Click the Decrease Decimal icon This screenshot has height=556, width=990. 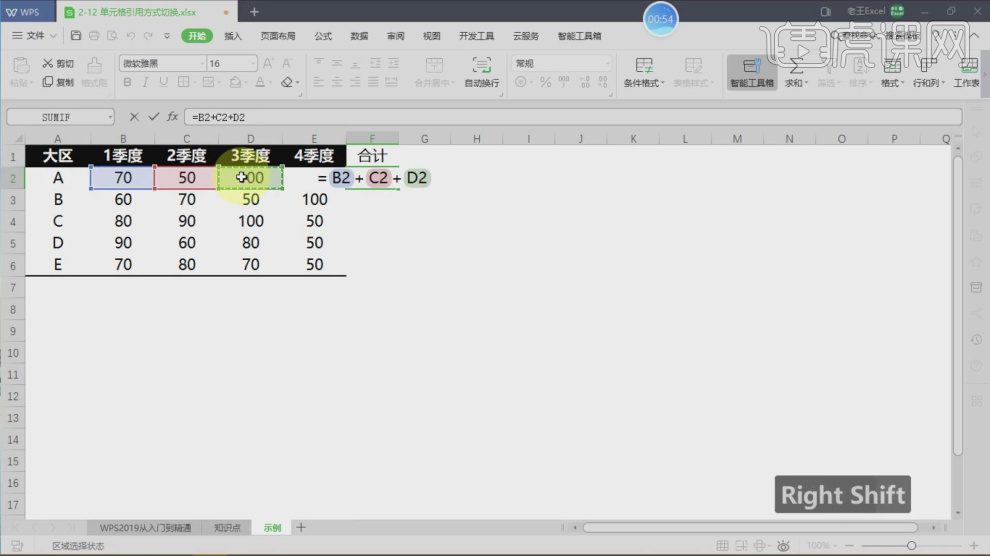[603, 82]
